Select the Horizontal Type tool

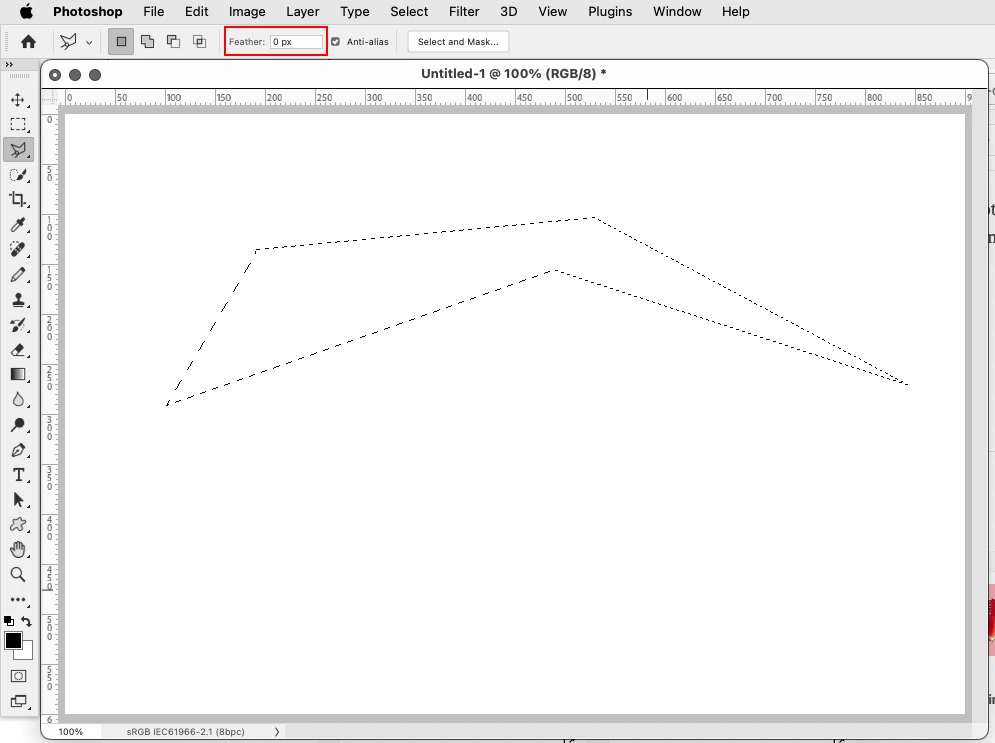(18, 475)
